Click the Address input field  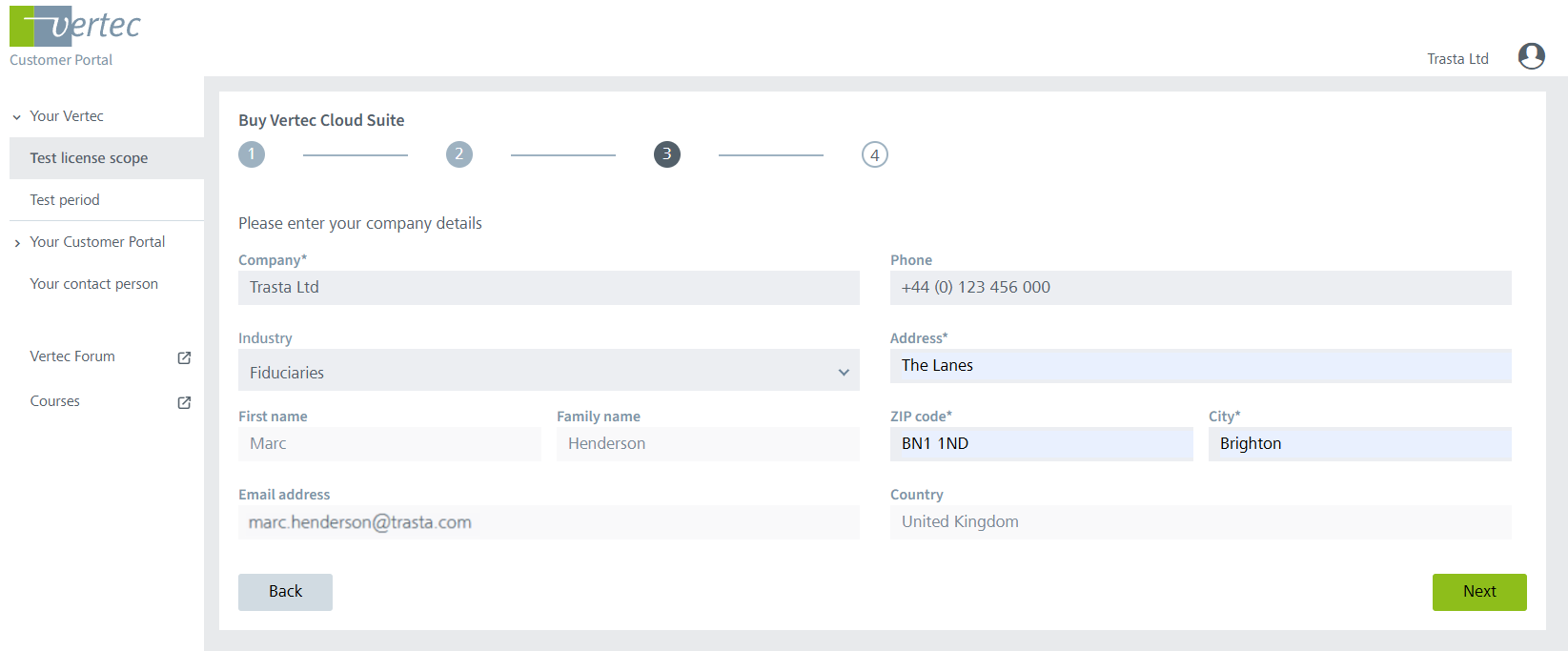click(x=1200, y=366)
